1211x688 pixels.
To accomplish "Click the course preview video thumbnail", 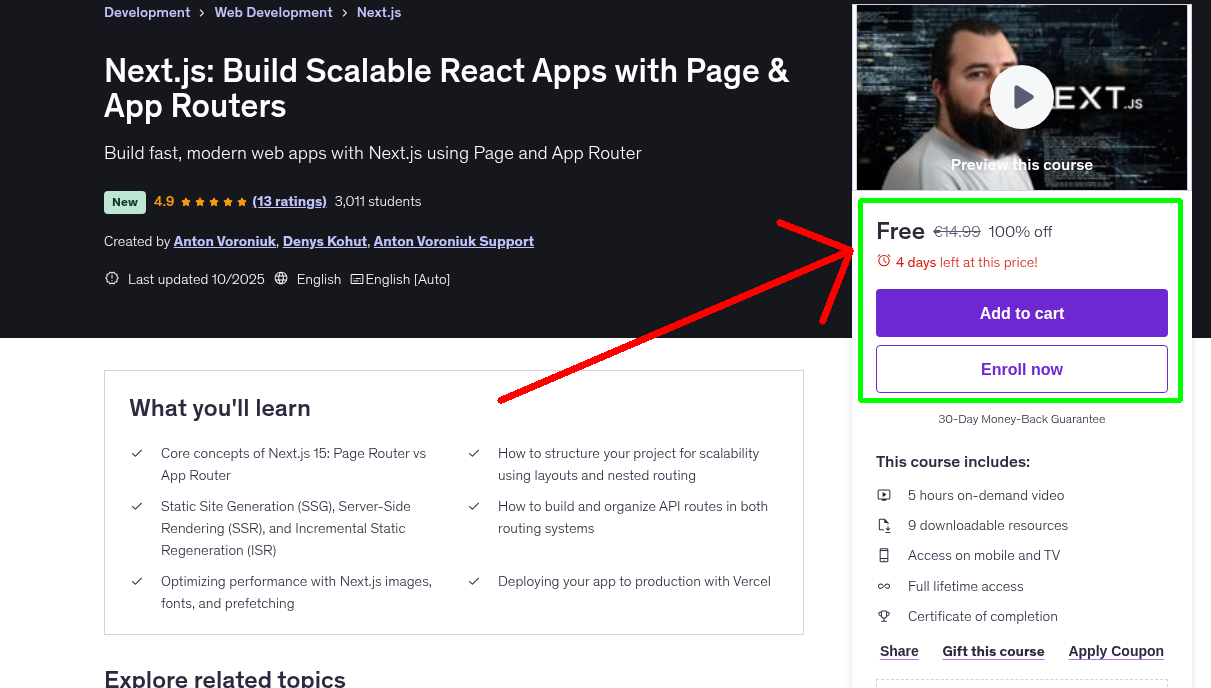I will pos(1021,60).
